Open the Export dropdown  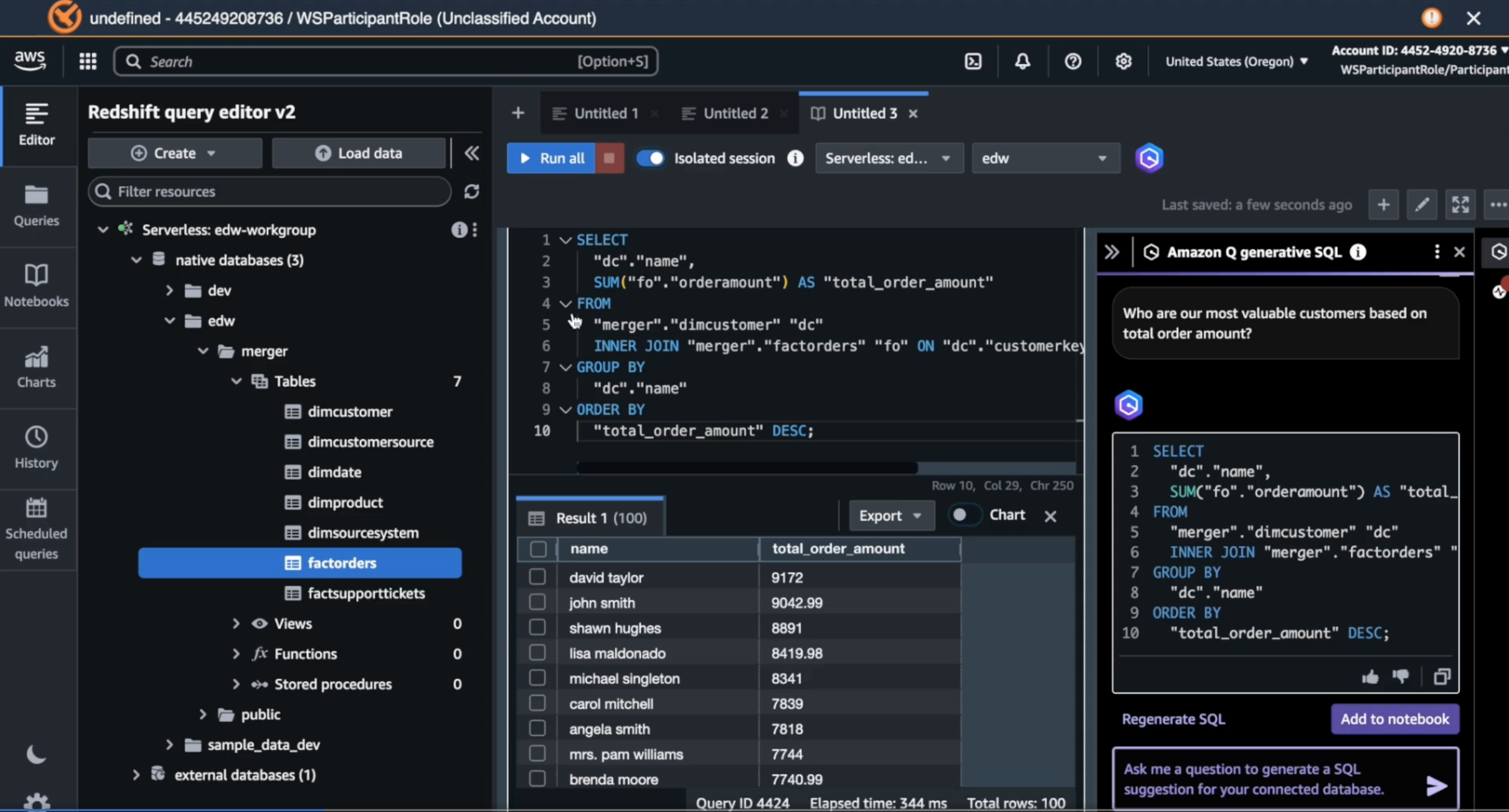click(x=891, y=515)
